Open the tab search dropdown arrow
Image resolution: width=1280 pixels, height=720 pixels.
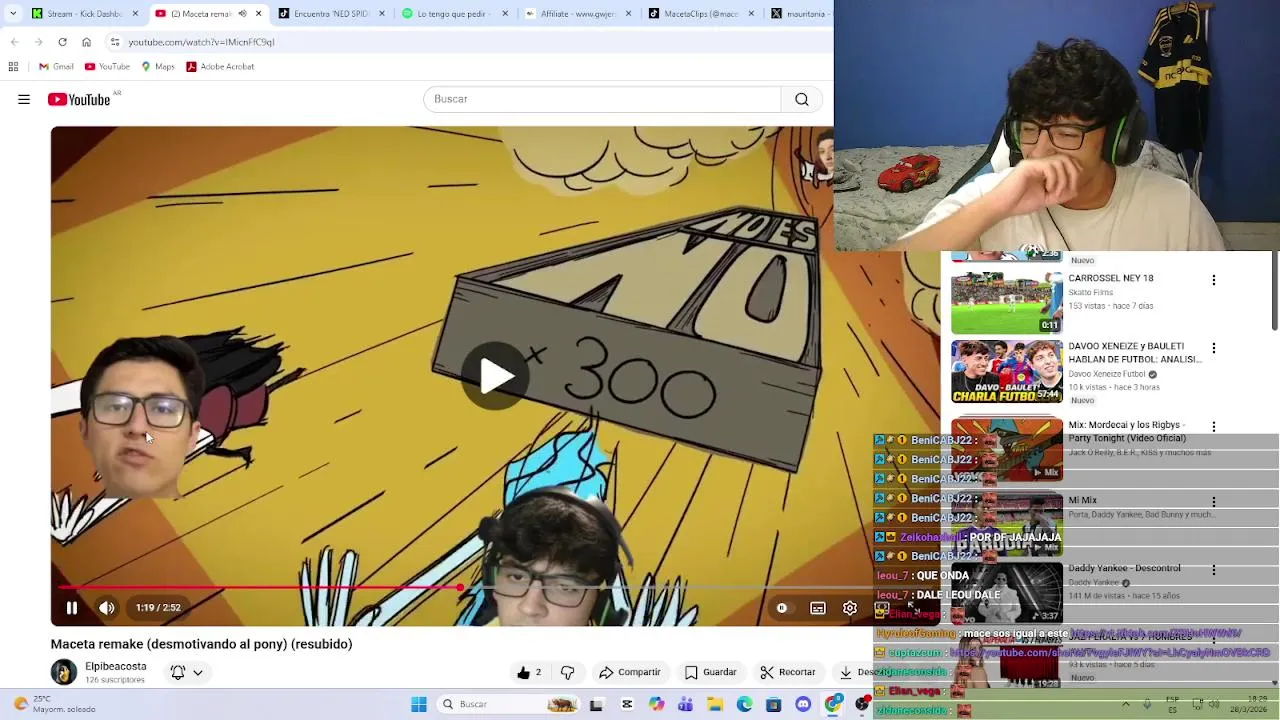(x=12, y=14)
